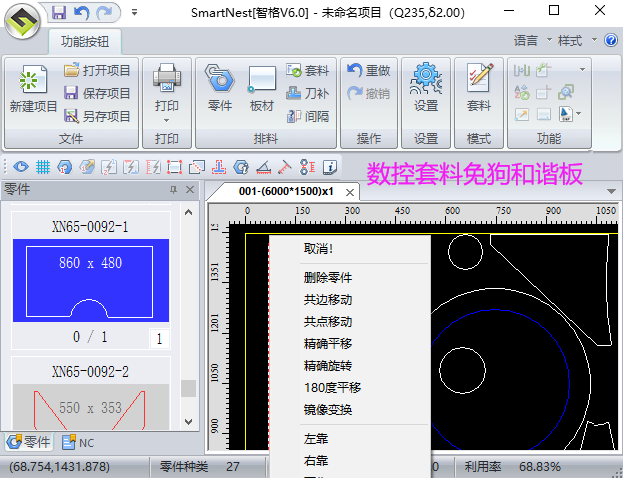Select the 功能按钮 ribbon tab
The width and height of the screenshot is (623, 478).
tap(85, 41)
